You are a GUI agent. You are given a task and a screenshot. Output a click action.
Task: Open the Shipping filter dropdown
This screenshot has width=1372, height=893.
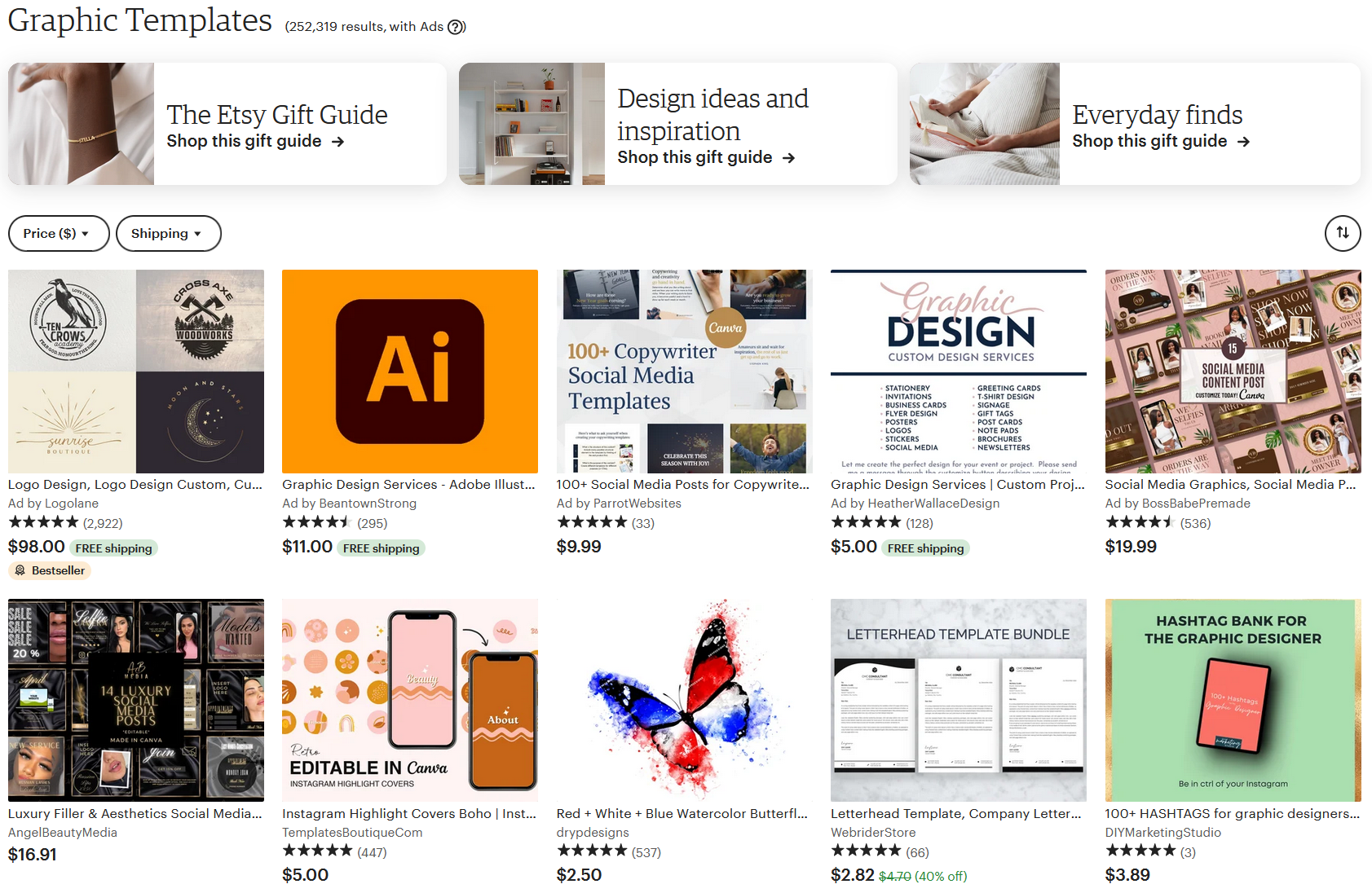coord(168,233)
